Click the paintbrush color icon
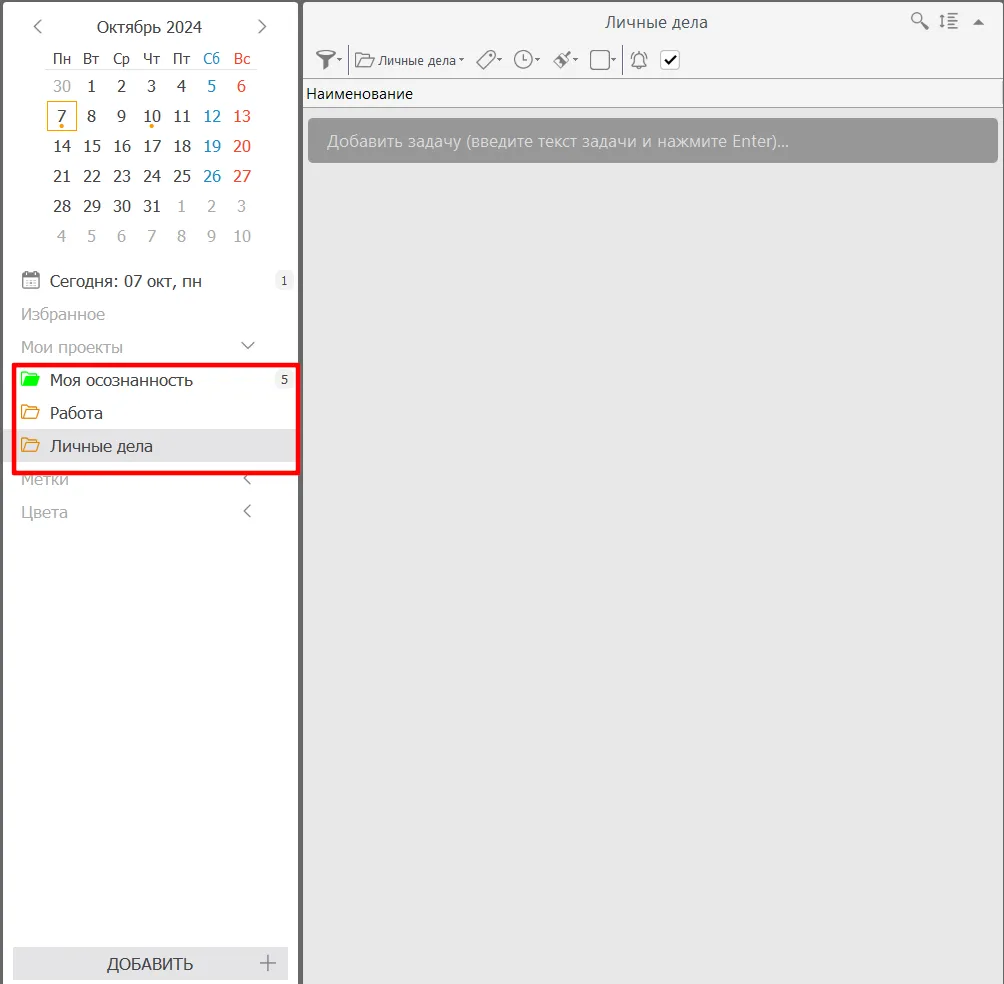The width and height of the screenshot is (1004, 984). click(x=564, y=60)
